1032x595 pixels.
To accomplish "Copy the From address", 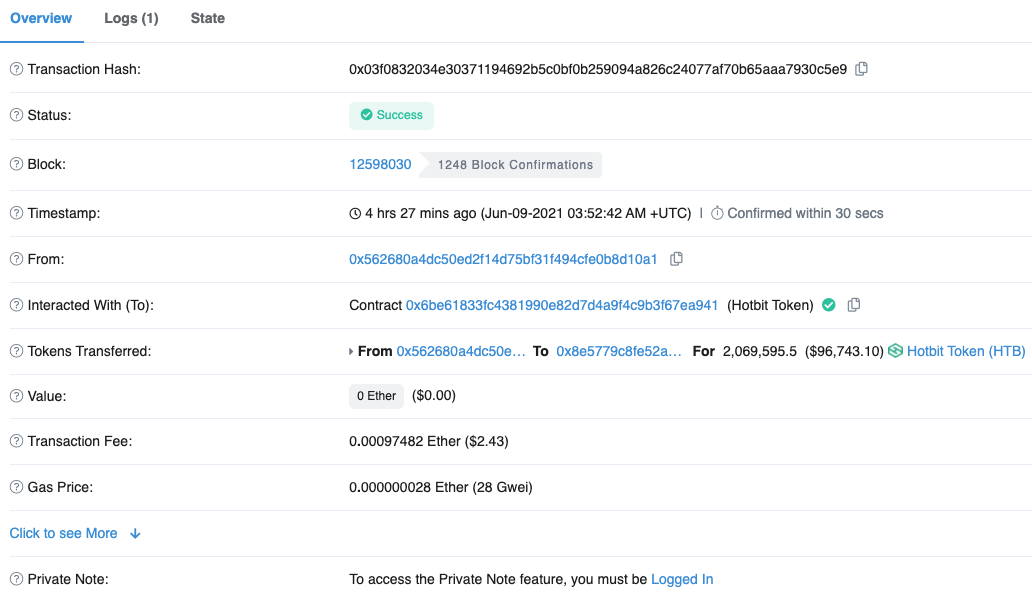I will pyautogui.click(x=676, y=259).
